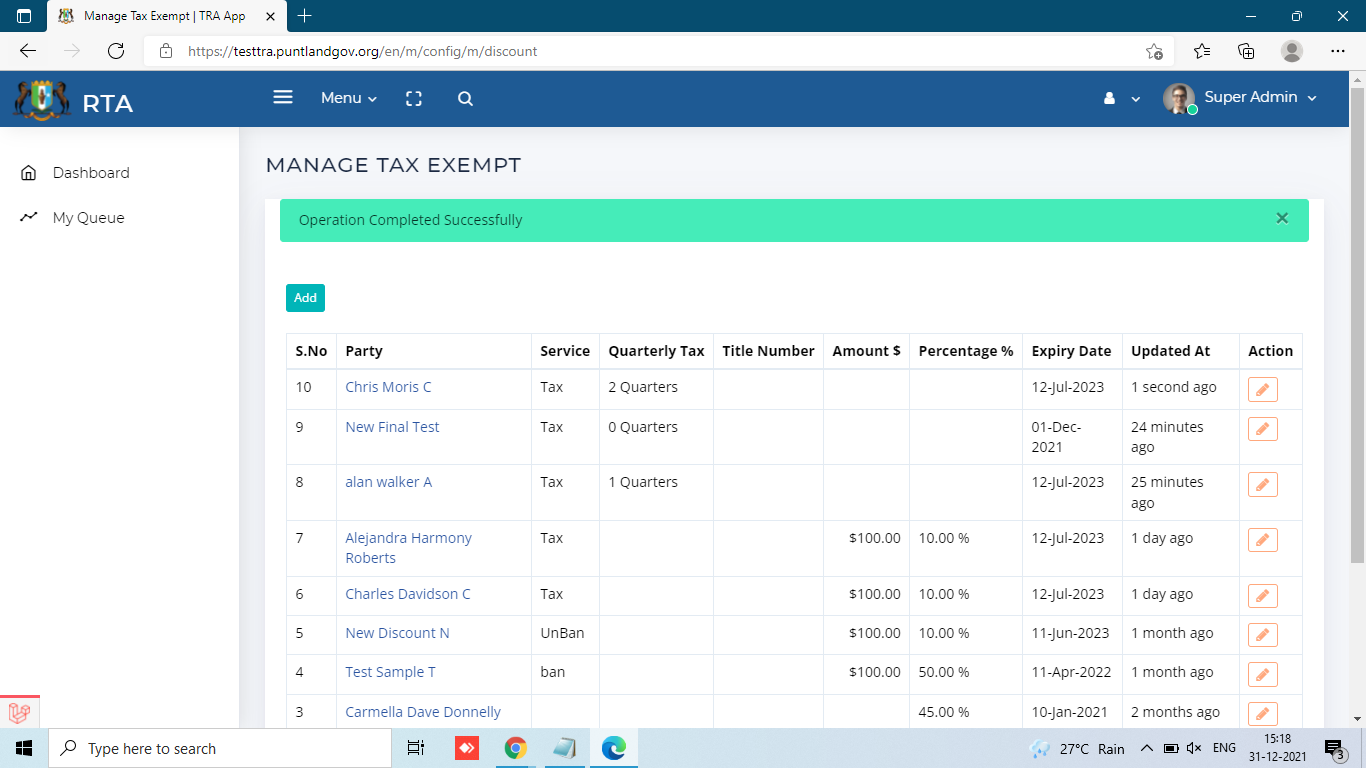Click the RTA logo emblem
Viewport: 1366px width, 768px height.
pyautogui.click(x=42, y=100)
